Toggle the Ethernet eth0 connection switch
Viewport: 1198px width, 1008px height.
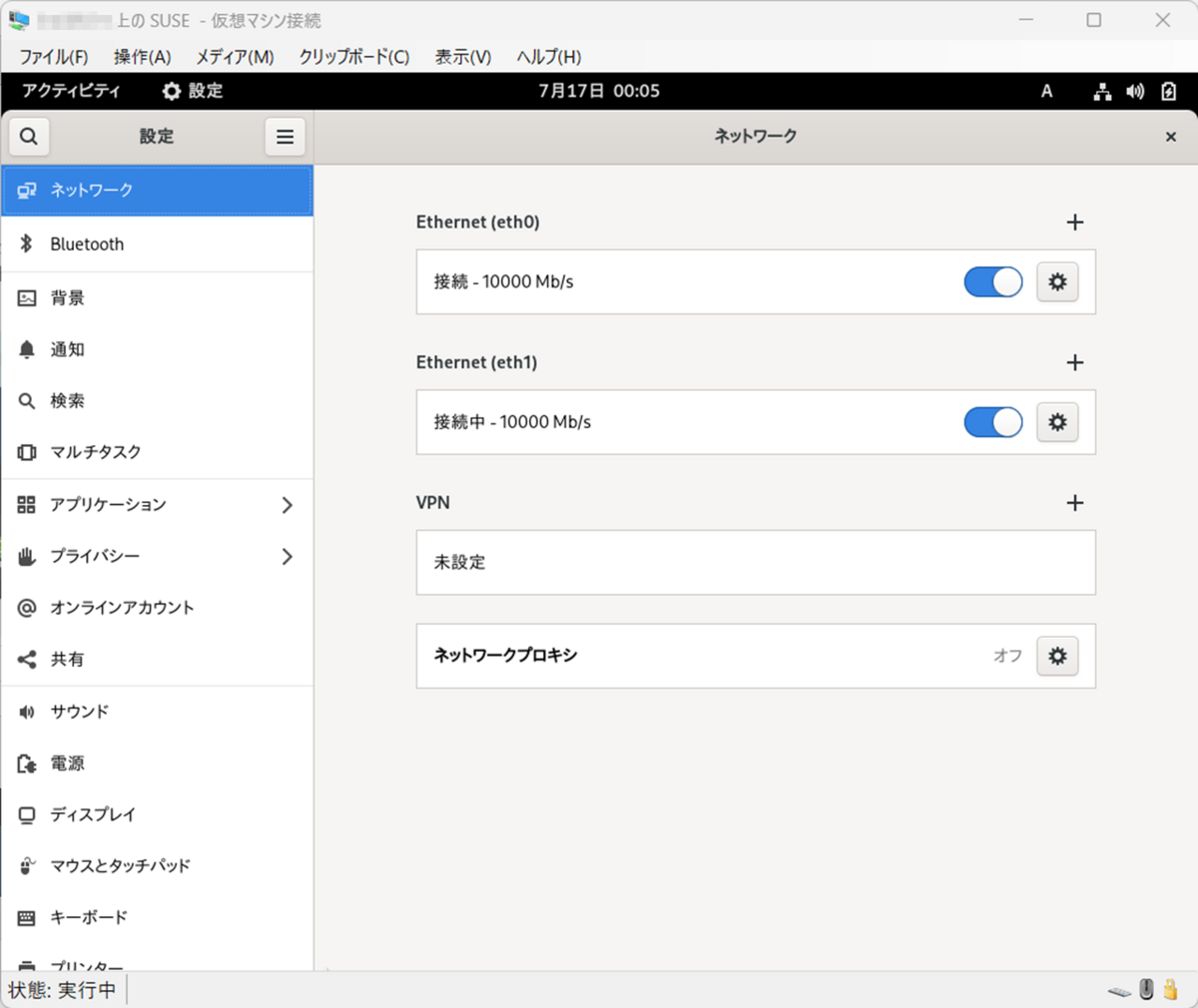(x=993, y=282)
